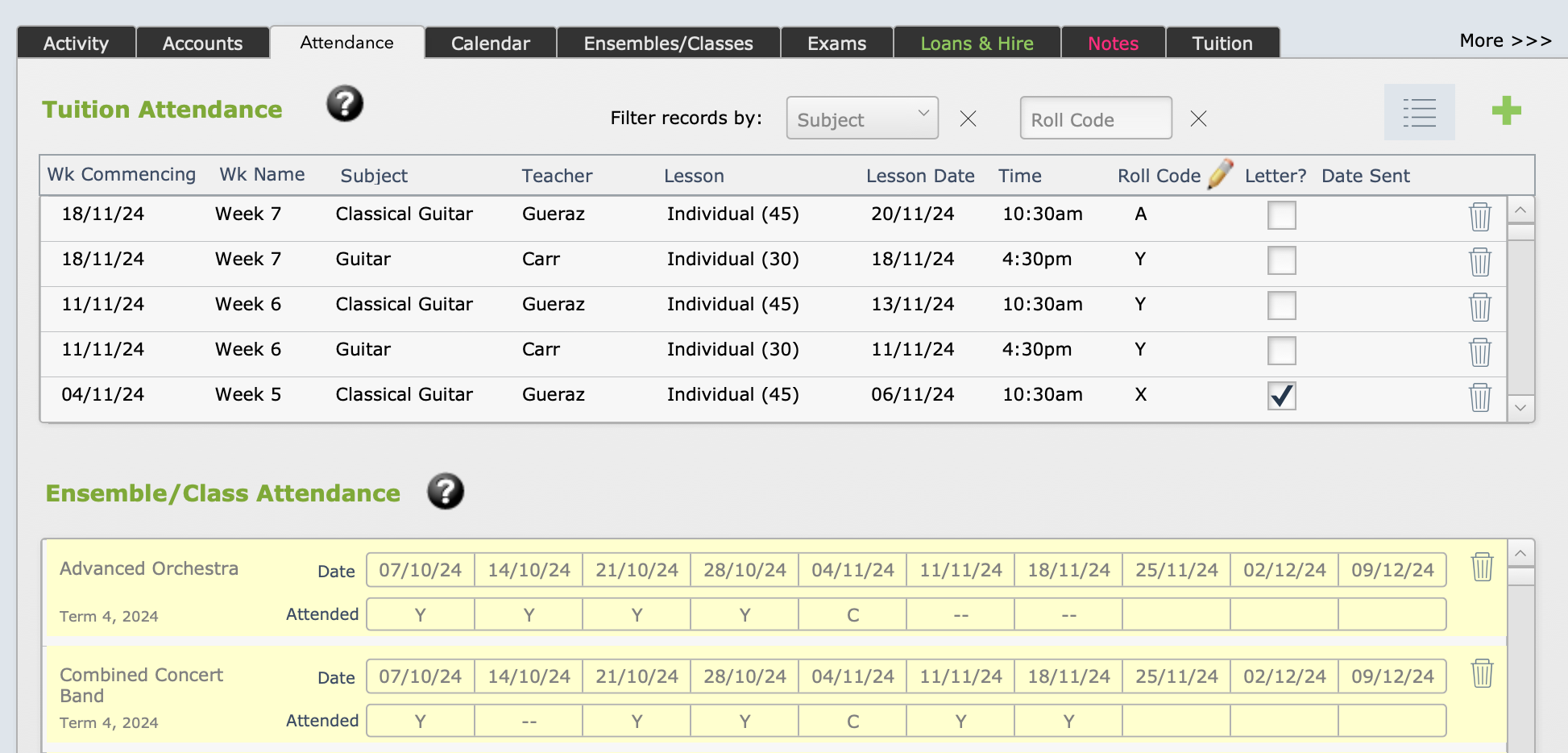The height and width of the screenshot is (753, 1568).
Task: Open the Ensembles/Classes tab
Action: click(668, 43)
